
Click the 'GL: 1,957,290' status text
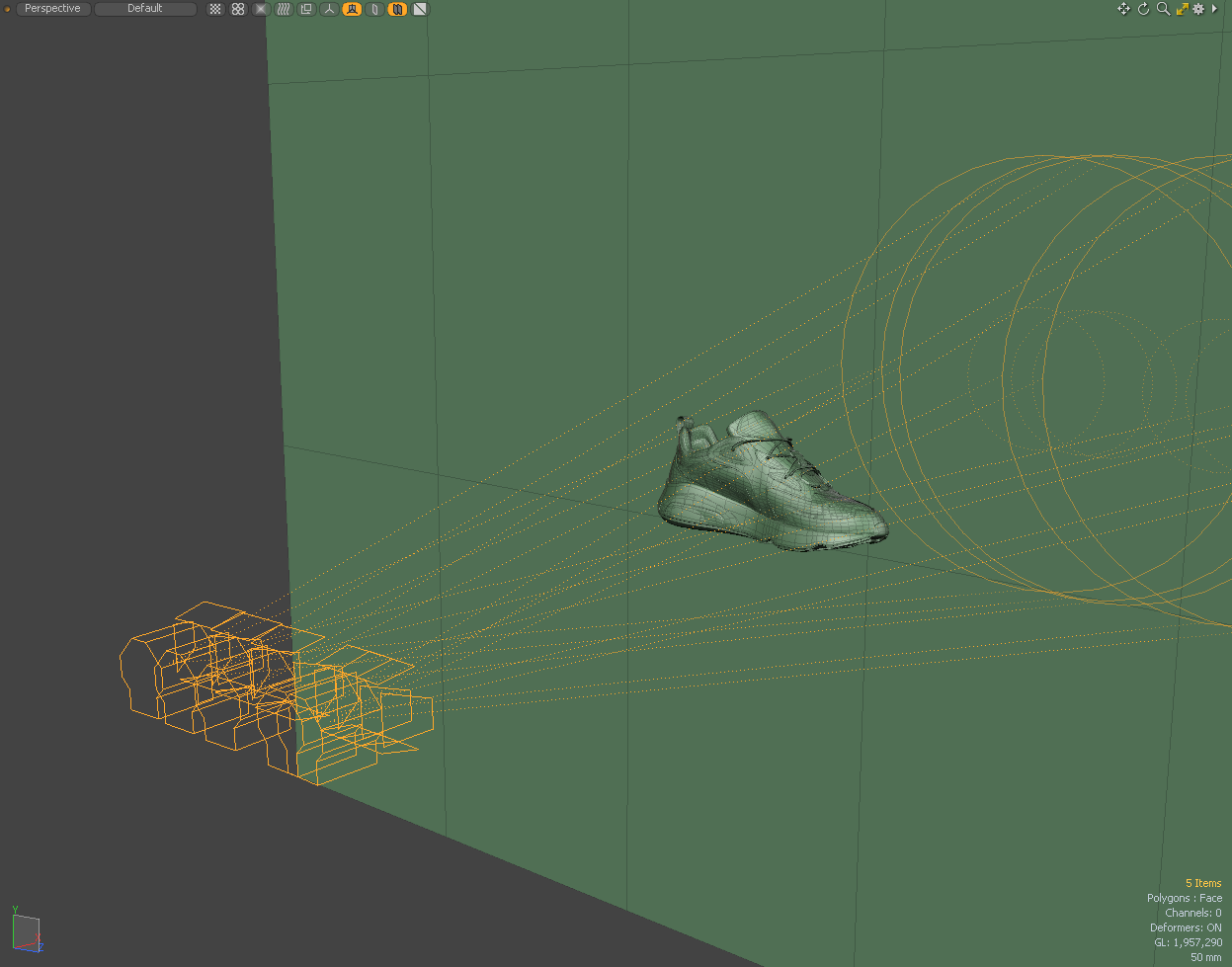click(1188, 942)
